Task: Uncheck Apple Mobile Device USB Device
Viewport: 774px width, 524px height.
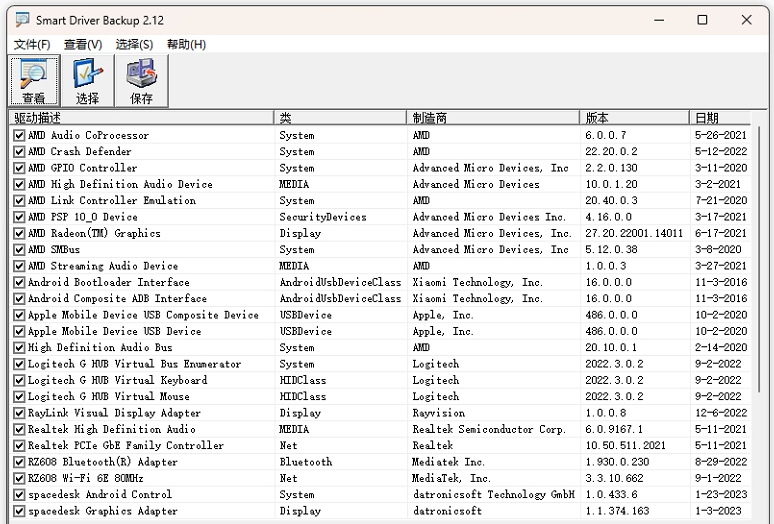Action: 19,331
